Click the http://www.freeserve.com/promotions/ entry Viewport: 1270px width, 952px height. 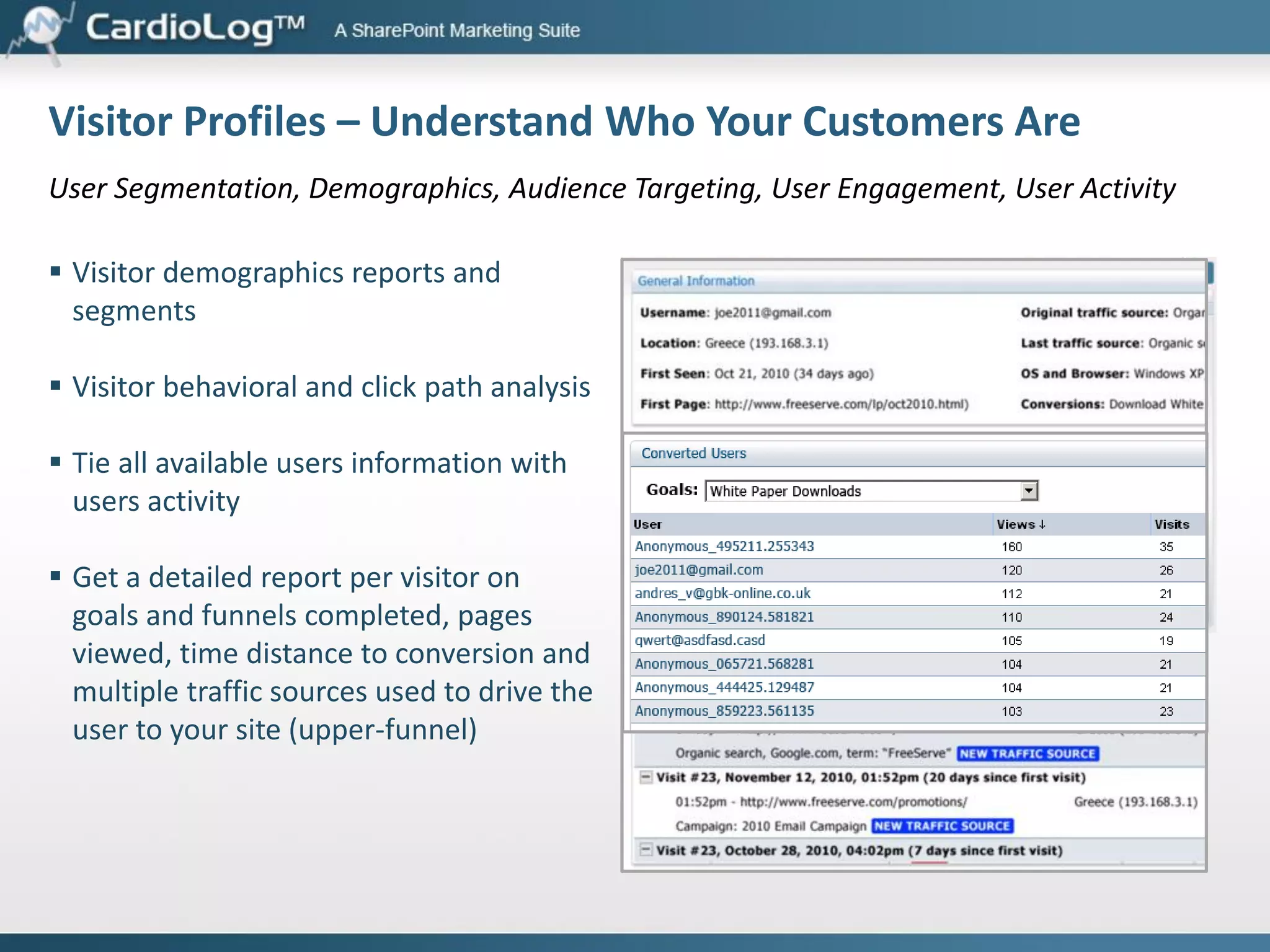[853, 802]
